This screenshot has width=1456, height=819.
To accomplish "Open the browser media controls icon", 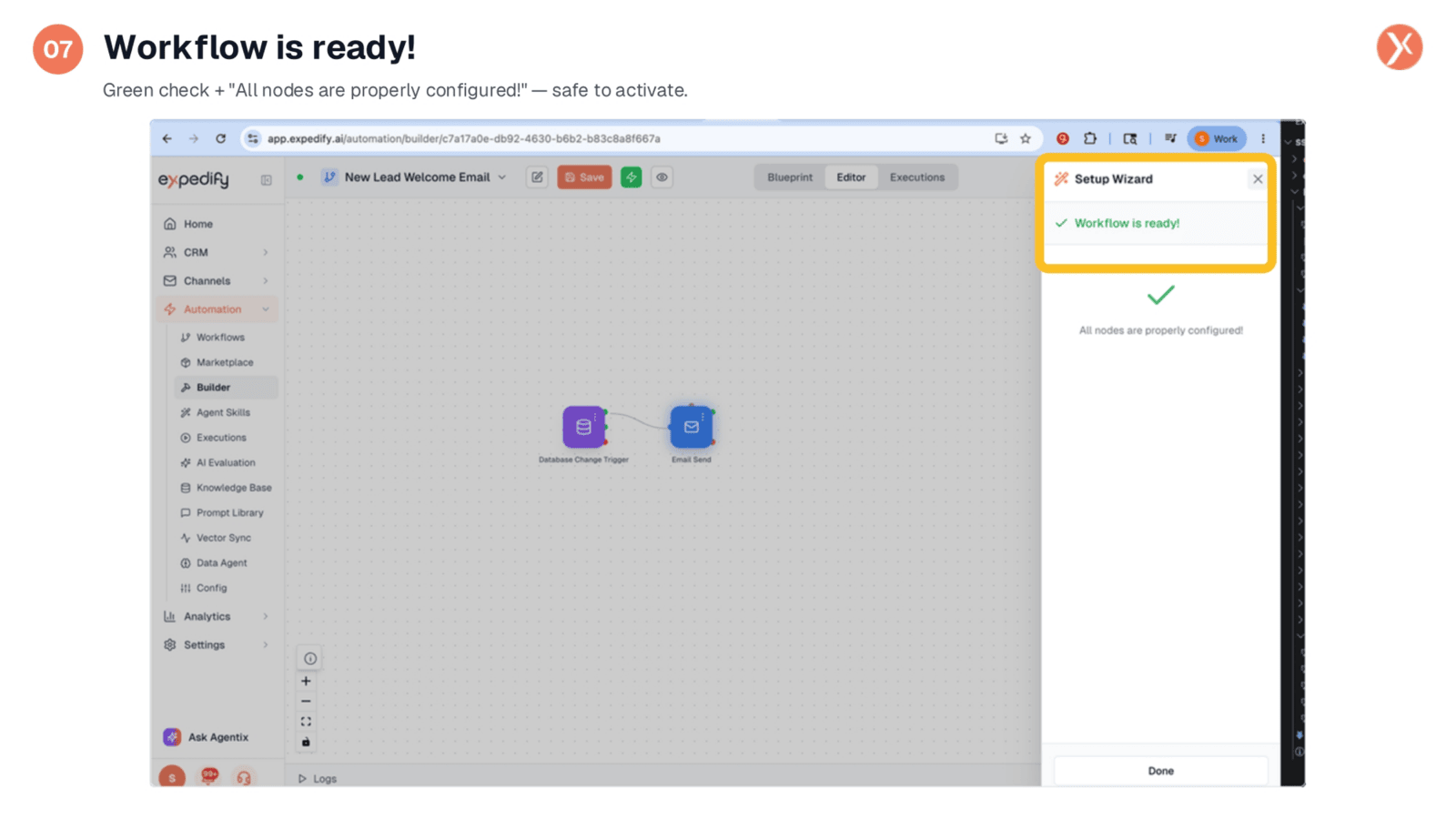I will [x=1170, y=138].
